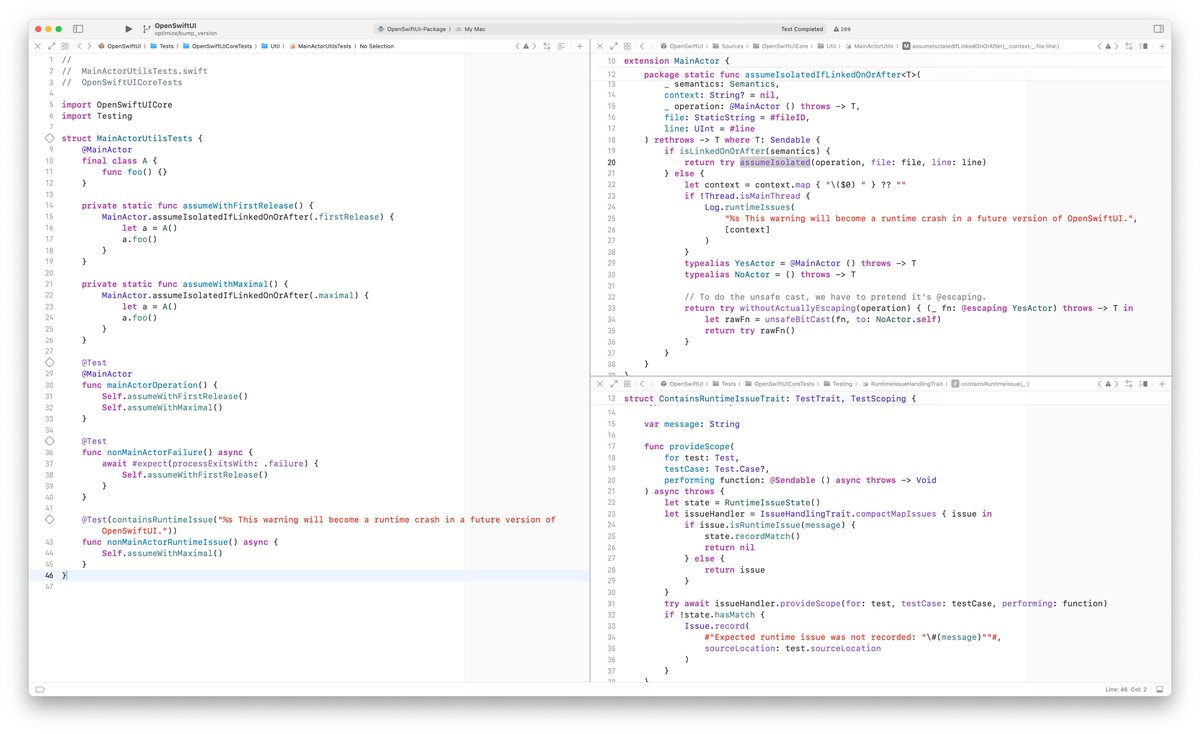Run the scheme with the play button
The height and width of the screenshot is (734, 1200).
(x=129, y=29)
